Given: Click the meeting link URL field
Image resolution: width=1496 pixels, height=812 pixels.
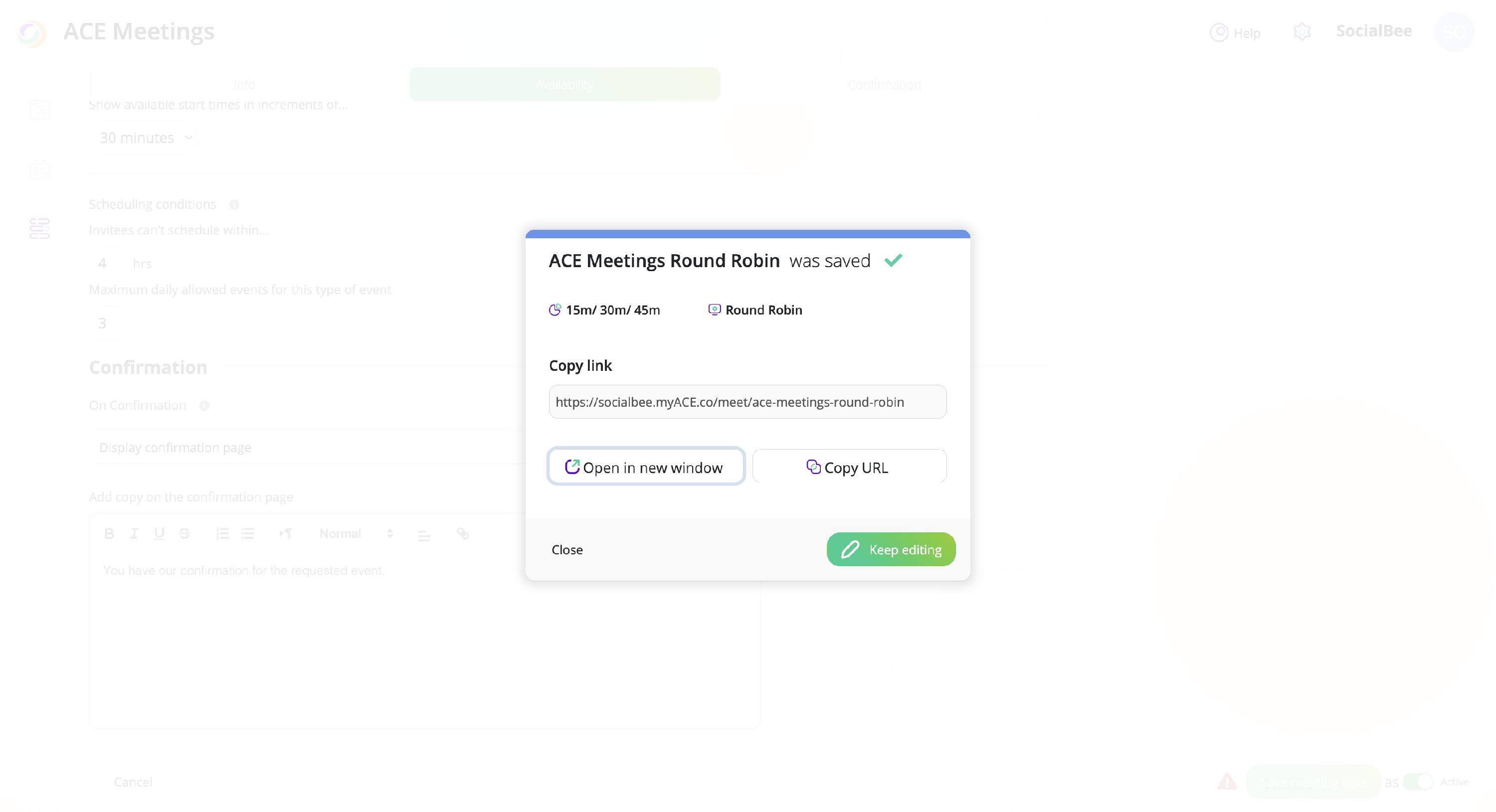Looking at the screenshot, I should (747, 402).
